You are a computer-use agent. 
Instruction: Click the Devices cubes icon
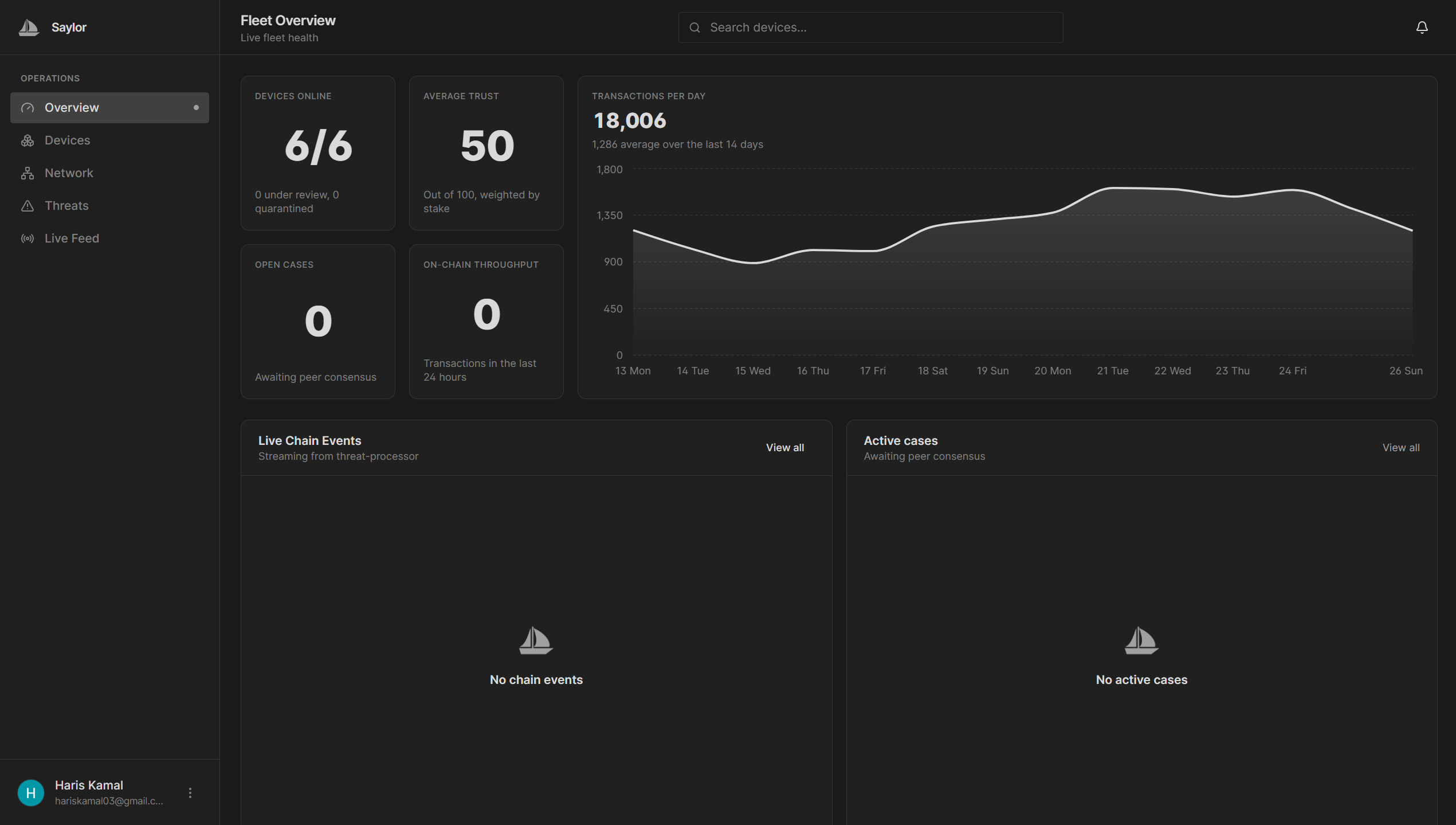click(x=28, y=140)
